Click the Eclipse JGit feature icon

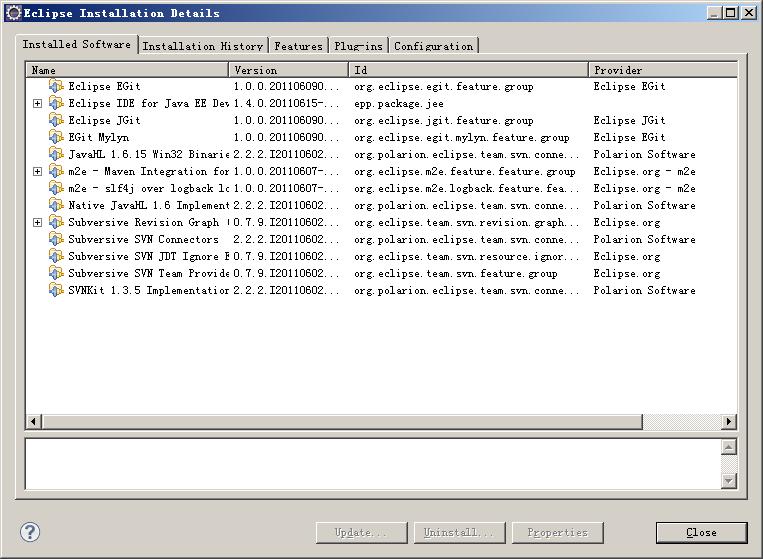point(56,120)
